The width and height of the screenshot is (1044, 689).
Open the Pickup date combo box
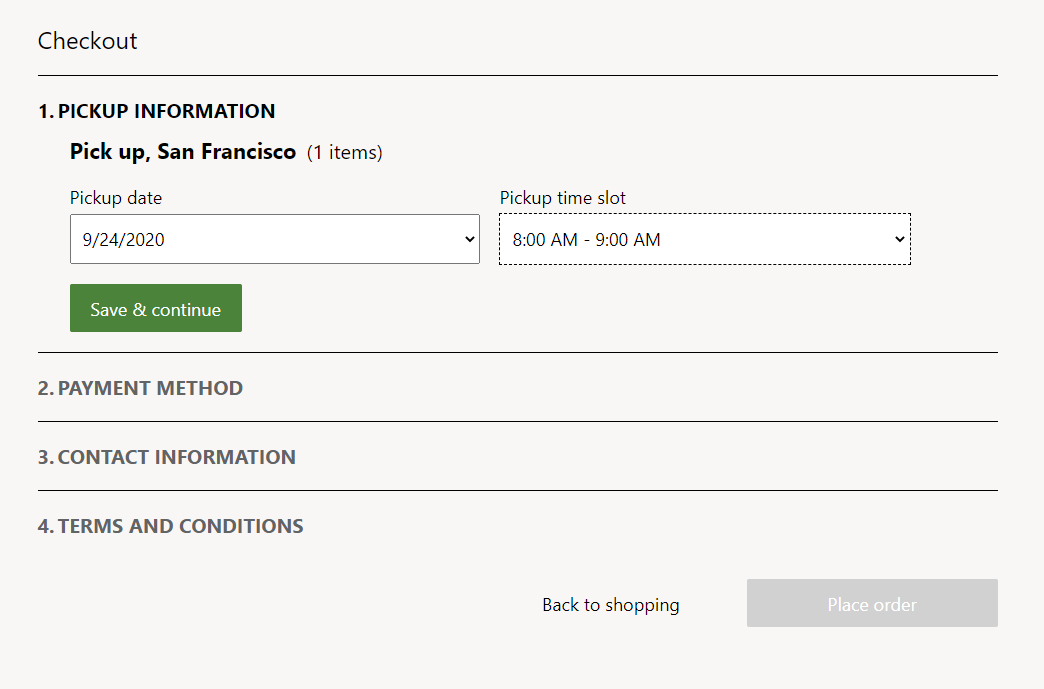pyautogui.click(x=275, y=239)
